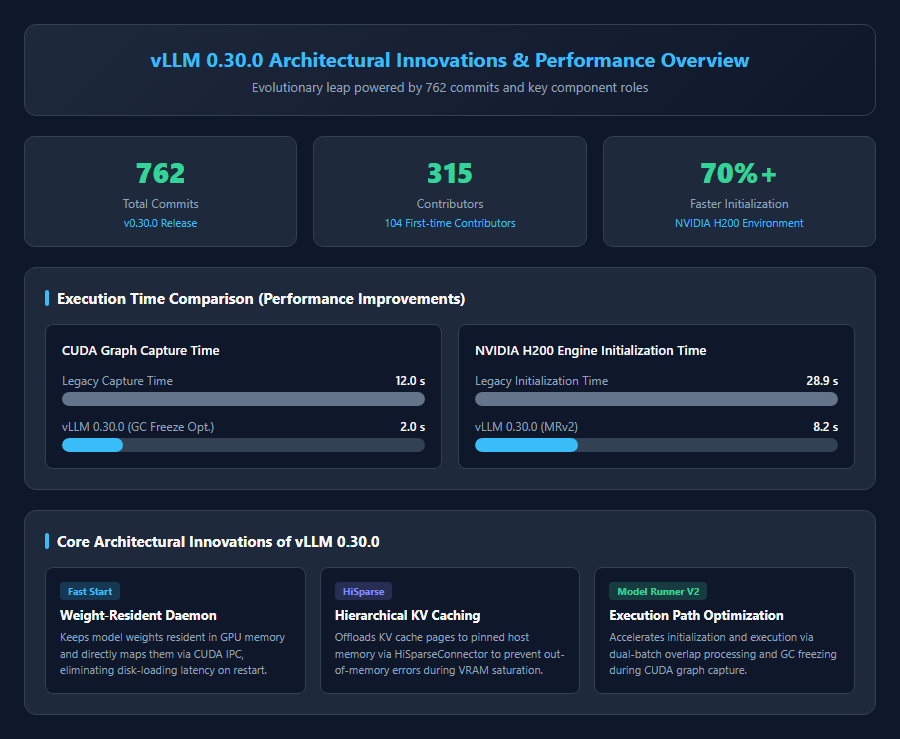Select the "CUDA Graph Capture Time" card title
This screenshot has height=739, width=900.
pos(141,351)
